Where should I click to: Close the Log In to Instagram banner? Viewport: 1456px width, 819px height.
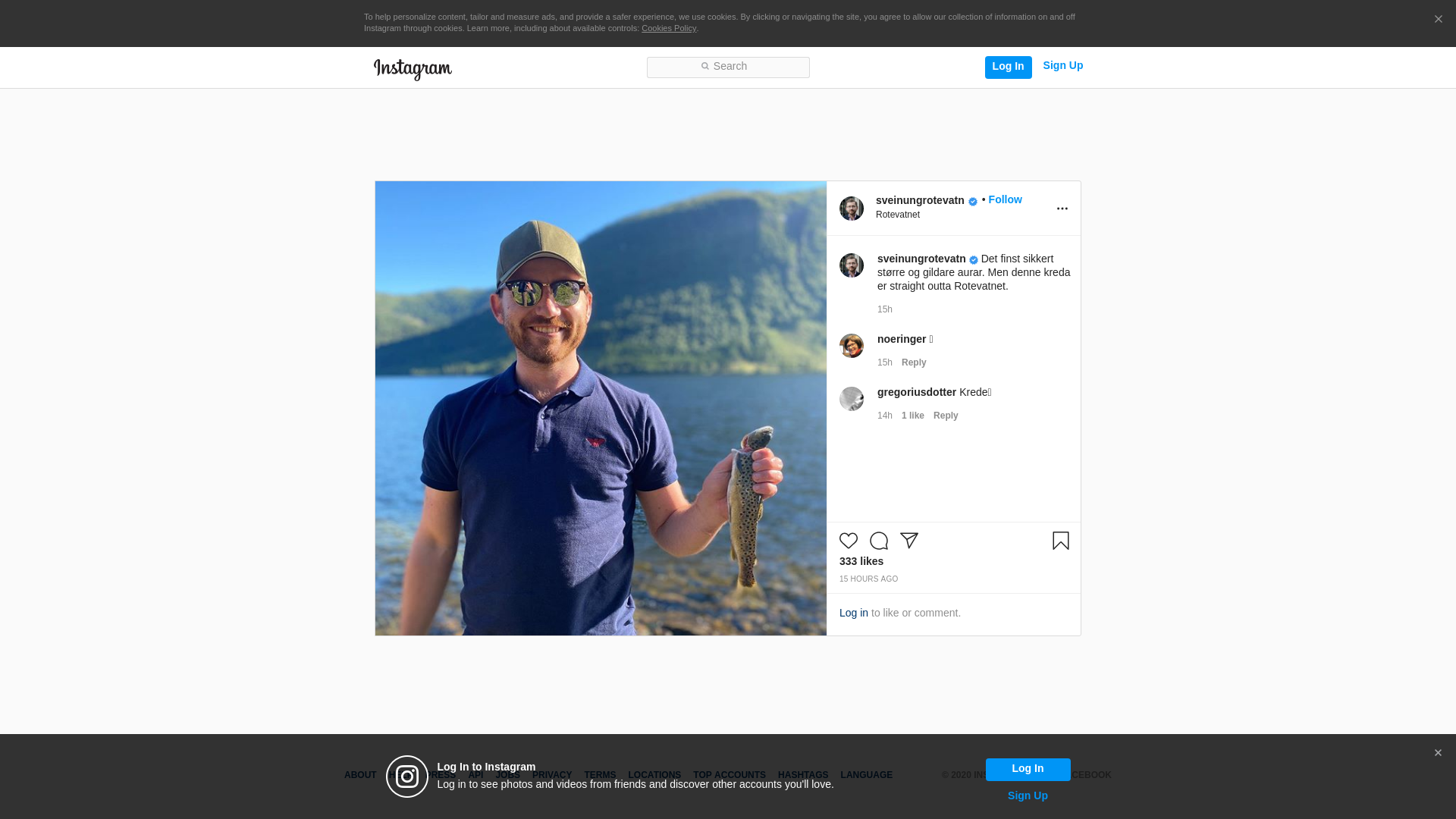tap(1438, 753)
